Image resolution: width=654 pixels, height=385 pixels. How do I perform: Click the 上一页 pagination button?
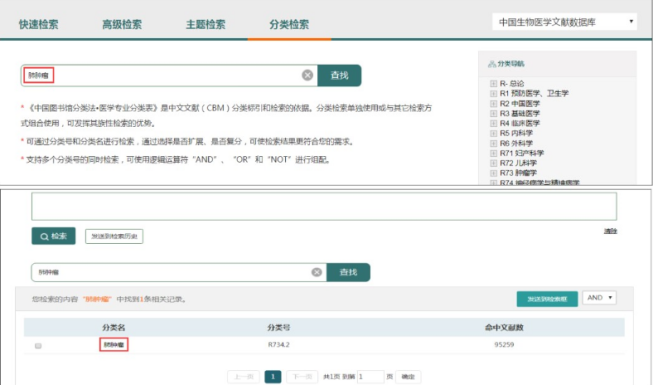[244, 377]
